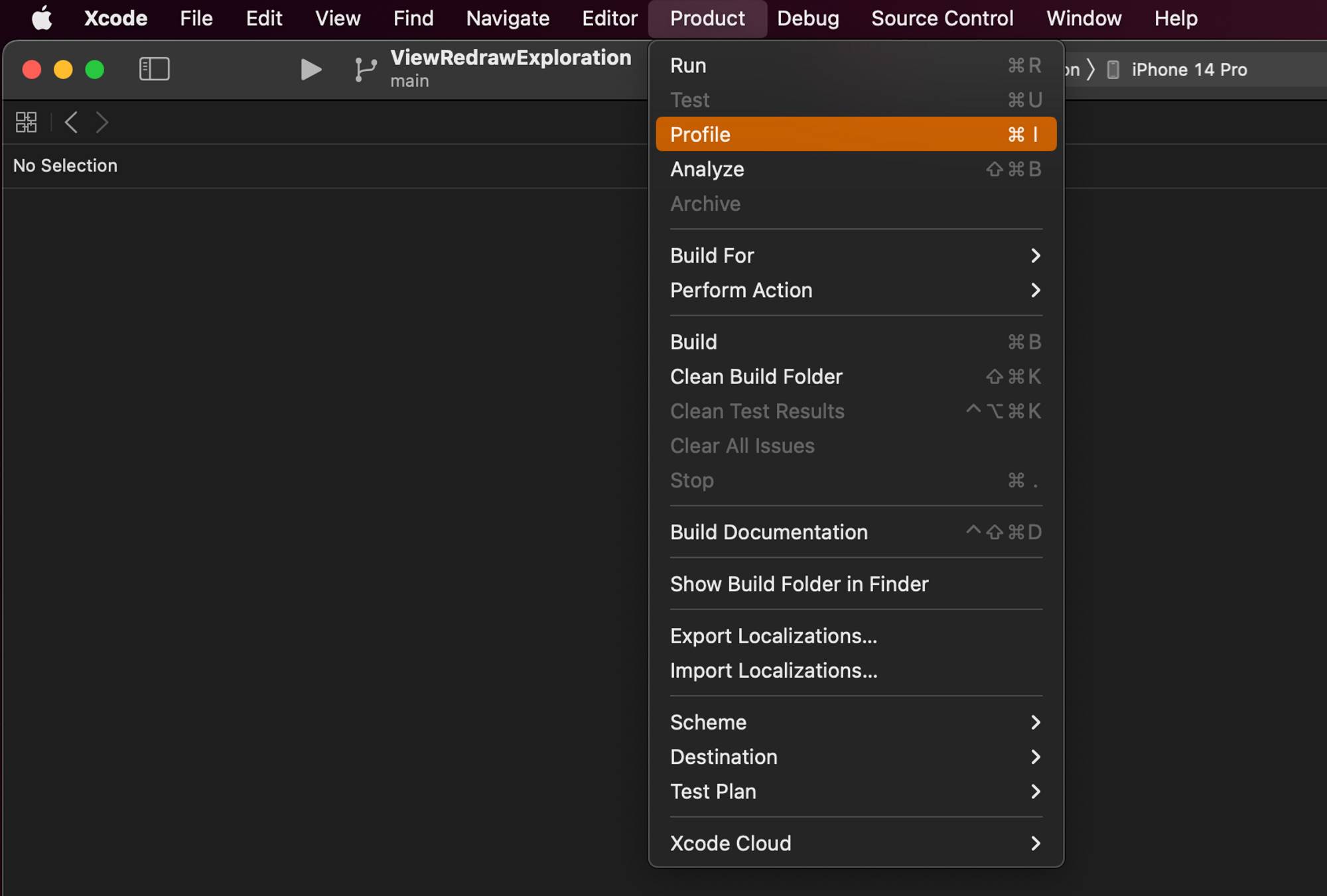Image resolution: width=1327 pixels, height=896 pixels.
Task: Expand the Perform Action submenu
Action: click(856, 290)
